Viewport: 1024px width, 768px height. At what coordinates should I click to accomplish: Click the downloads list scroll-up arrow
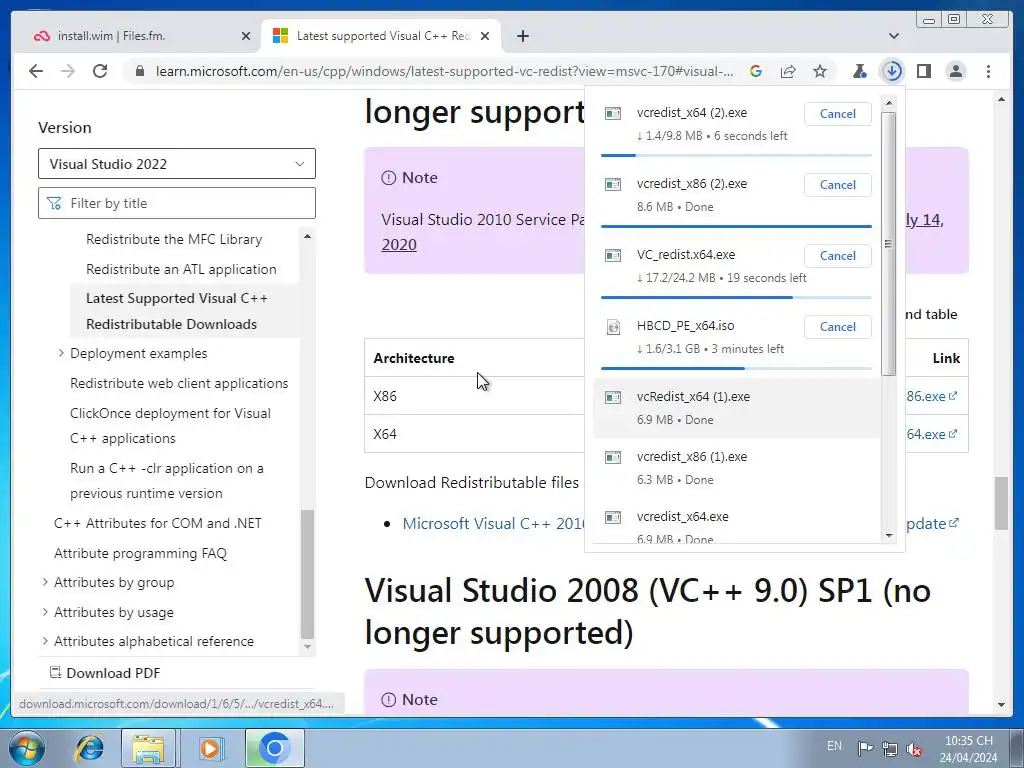[x=888, y=103]
